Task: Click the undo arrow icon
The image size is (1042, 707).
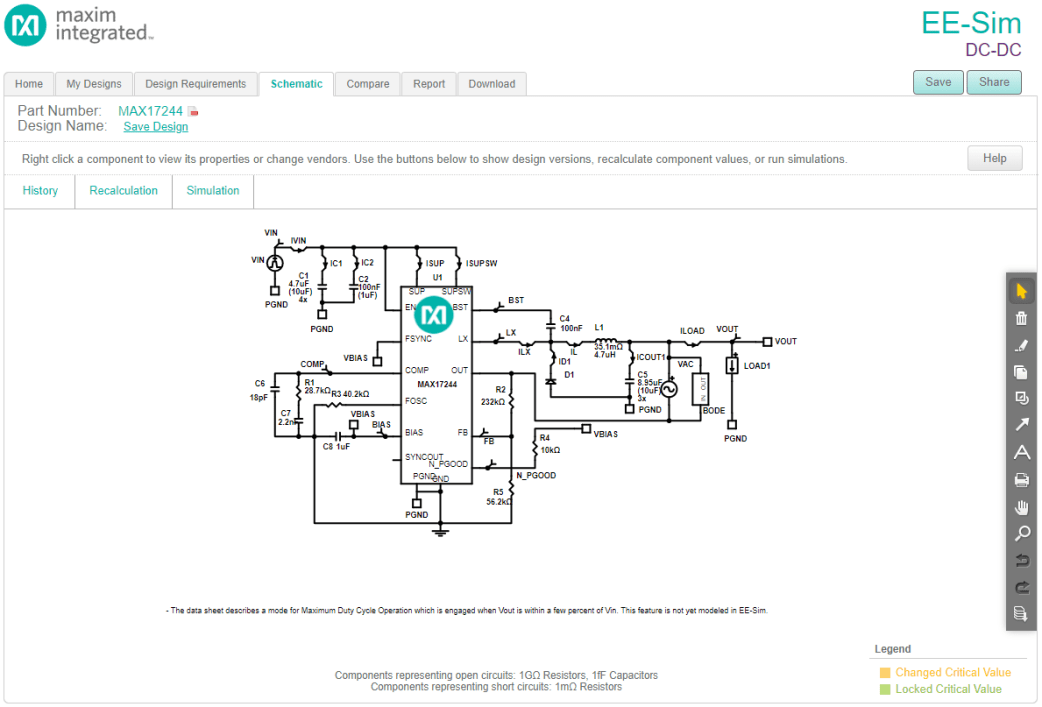Action: point(1021,560)
